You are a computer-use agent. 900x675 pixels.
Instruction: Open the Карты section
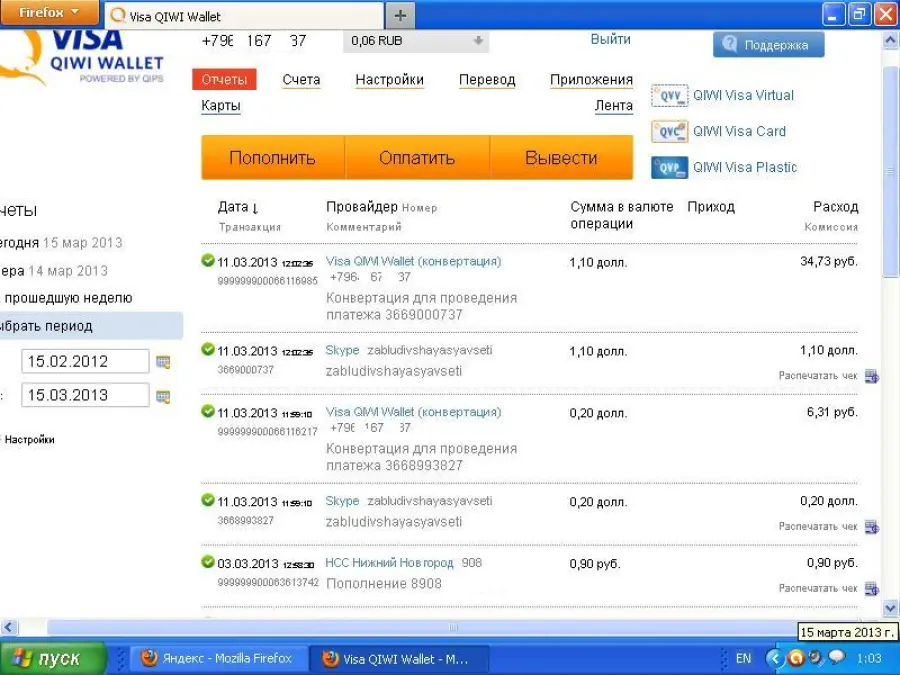(x=221, y=106)
